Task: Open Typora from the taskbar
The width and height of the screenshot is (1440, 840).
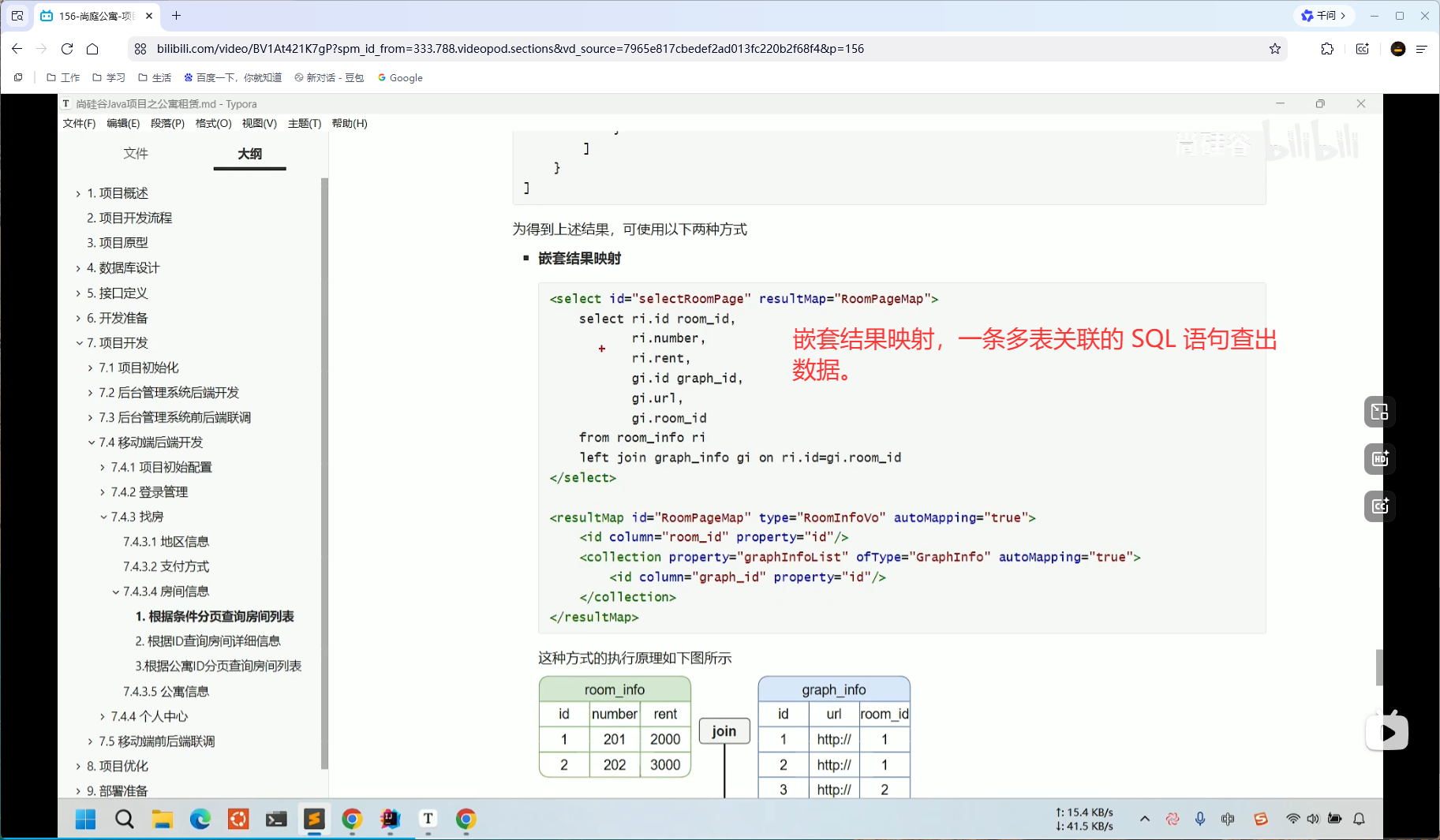Action: point(428,819)
